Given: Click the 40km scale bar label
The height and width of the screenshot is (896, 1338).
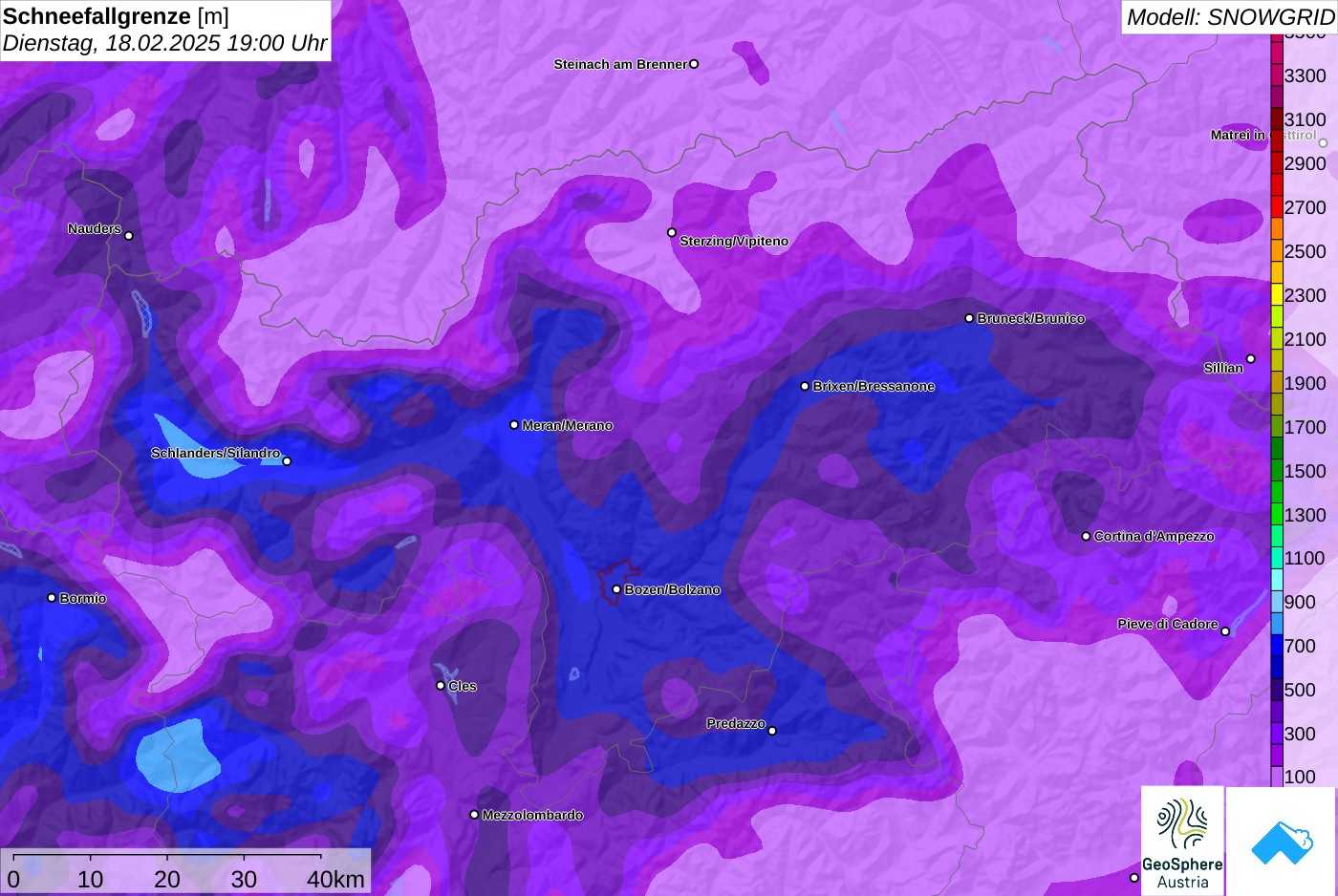Looking at the screenshot, I should pos(335,879).
